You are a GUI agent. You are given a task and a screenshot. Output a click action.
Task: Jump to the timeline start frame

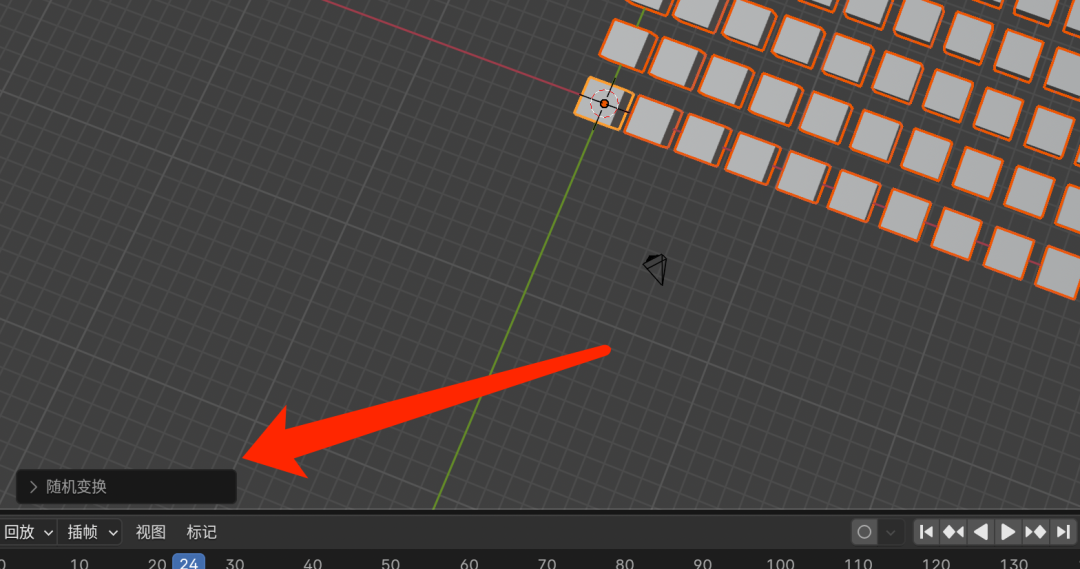[927, 532]
